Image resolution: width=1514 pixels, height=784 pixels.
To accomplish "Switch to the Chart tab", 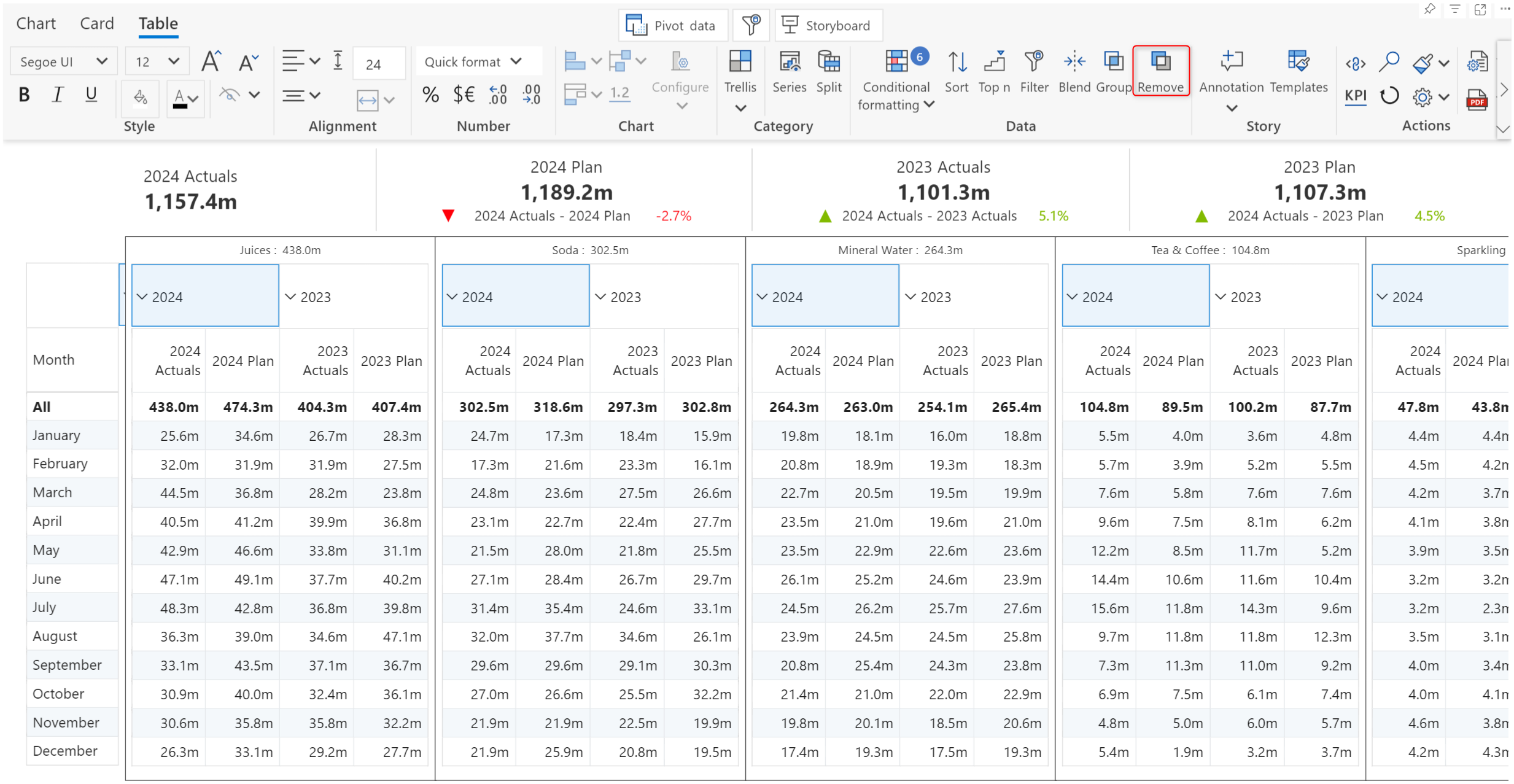I will pyautogui.click(x=36, y=23).
